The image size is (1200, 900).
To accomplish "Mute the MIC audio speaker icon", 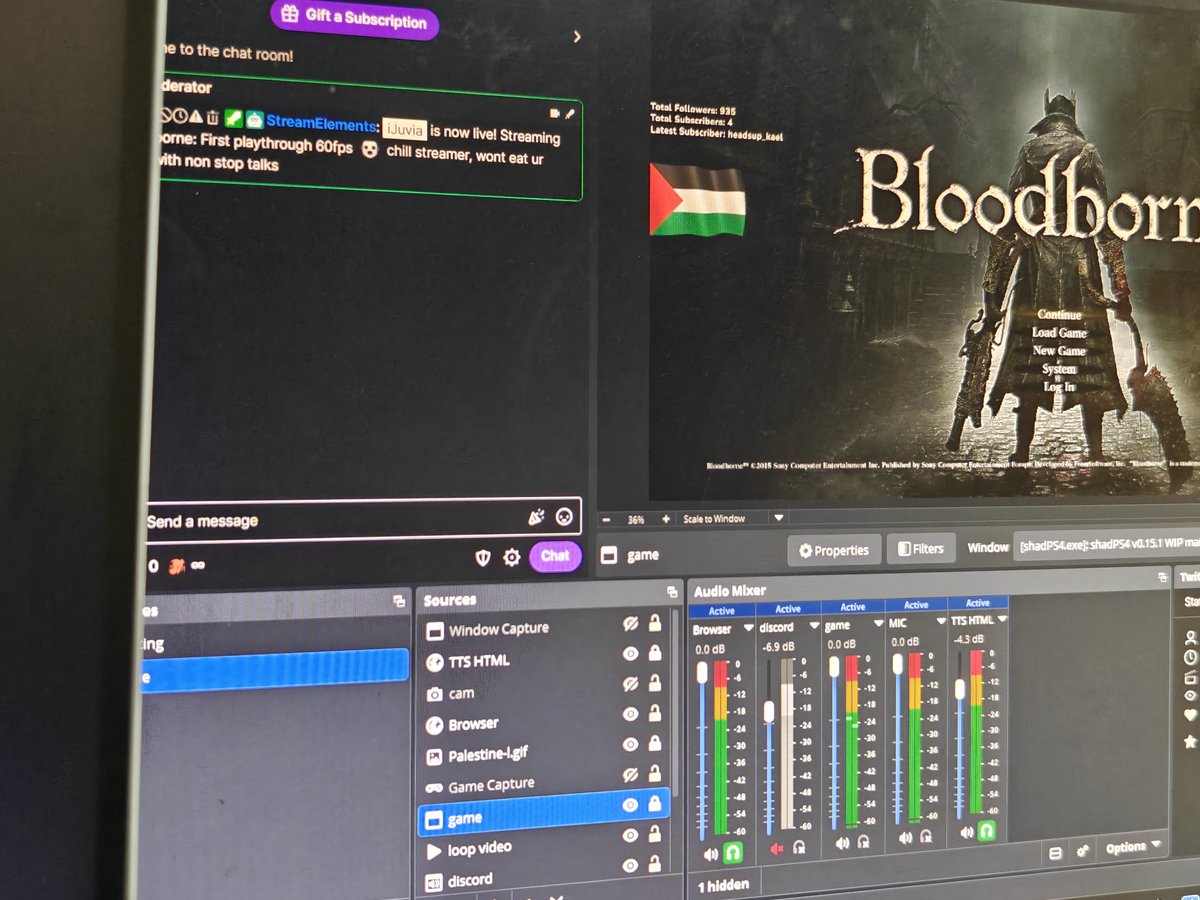I will pyautogui.click(x=905, y=838).
